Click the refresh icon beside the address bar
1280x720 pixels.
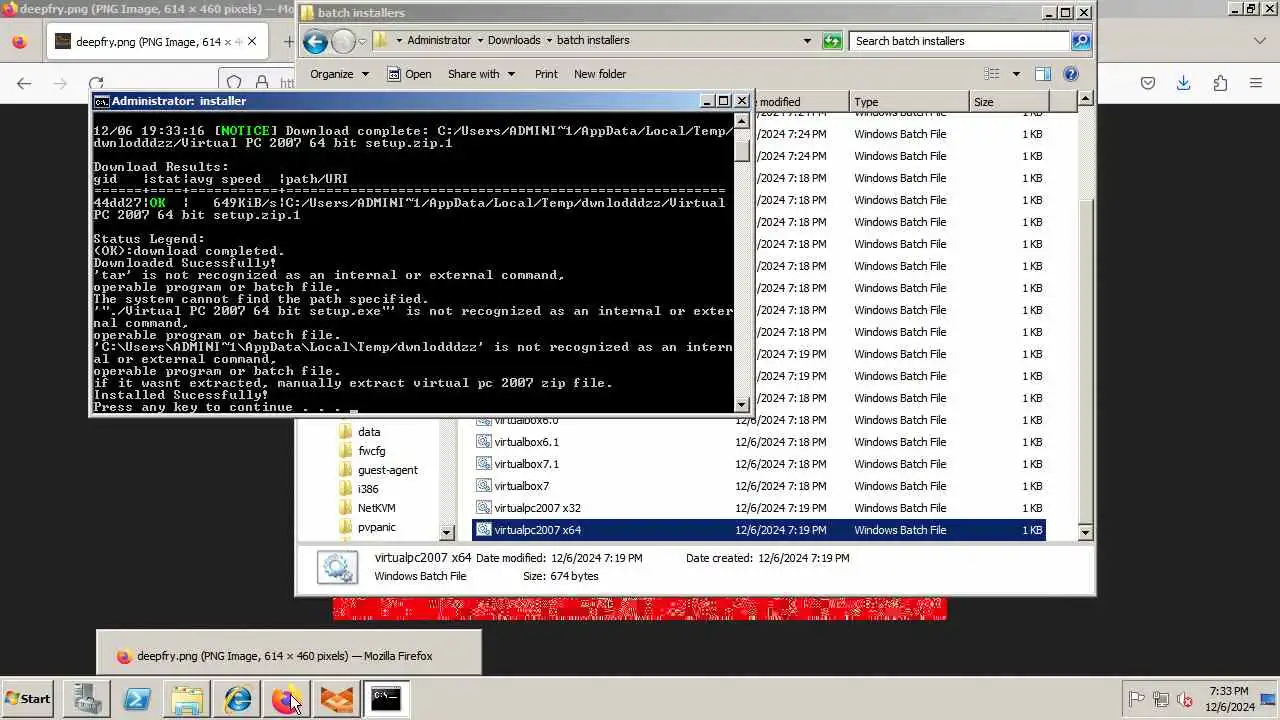(832, 41)
